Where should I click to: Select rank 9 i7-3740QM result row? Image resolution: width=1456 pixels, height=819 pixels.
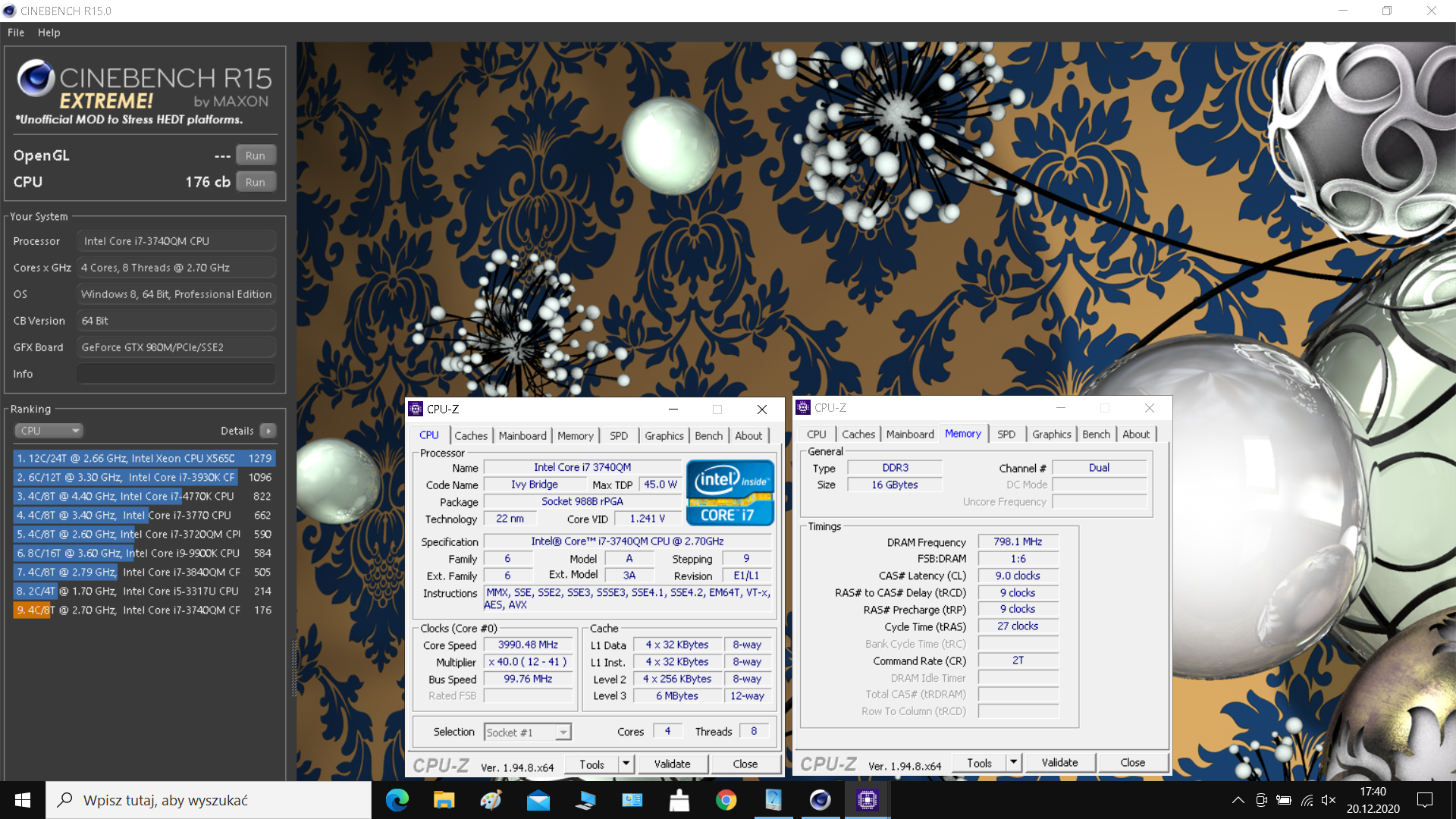143,610
